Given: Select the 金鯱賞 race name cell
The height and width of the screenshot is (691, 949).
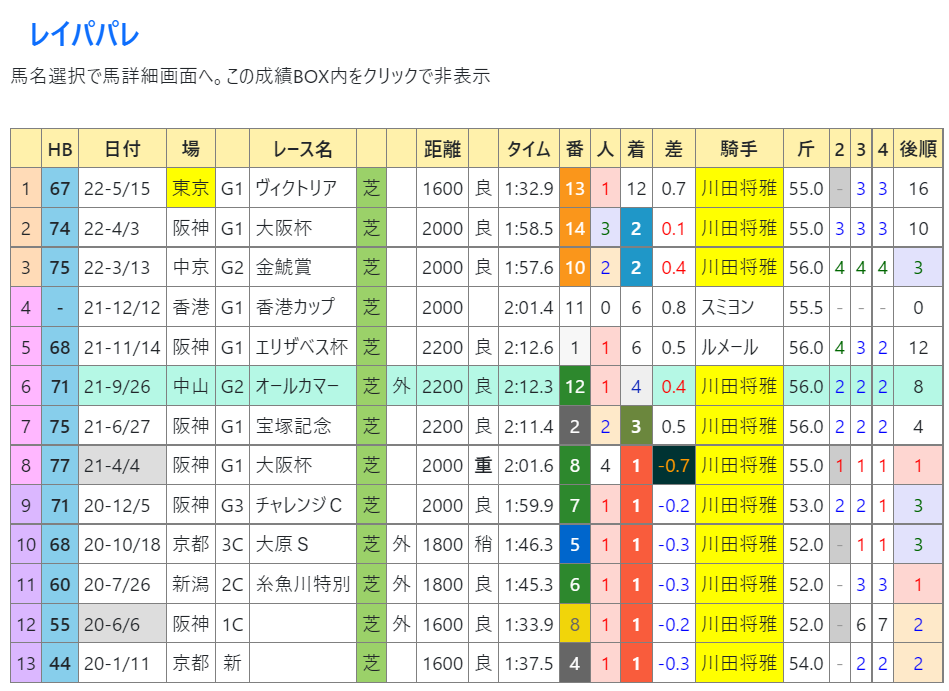Looking at the screenshot, I should point(303,267).
